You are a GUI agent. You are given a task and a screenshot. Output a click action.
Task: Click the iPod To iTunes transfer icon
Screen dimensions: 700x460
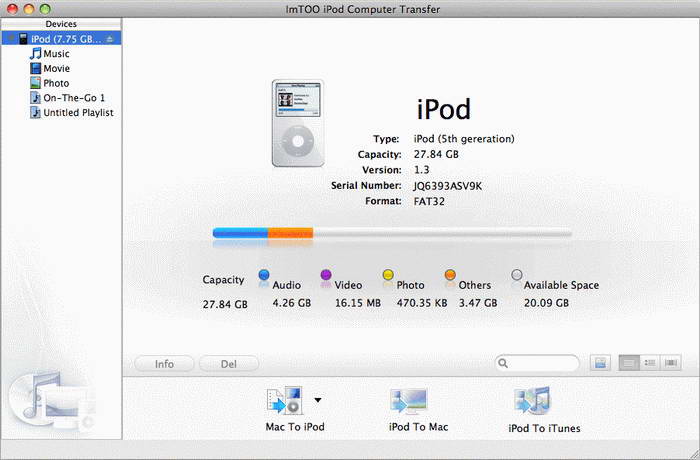[532, 401]
